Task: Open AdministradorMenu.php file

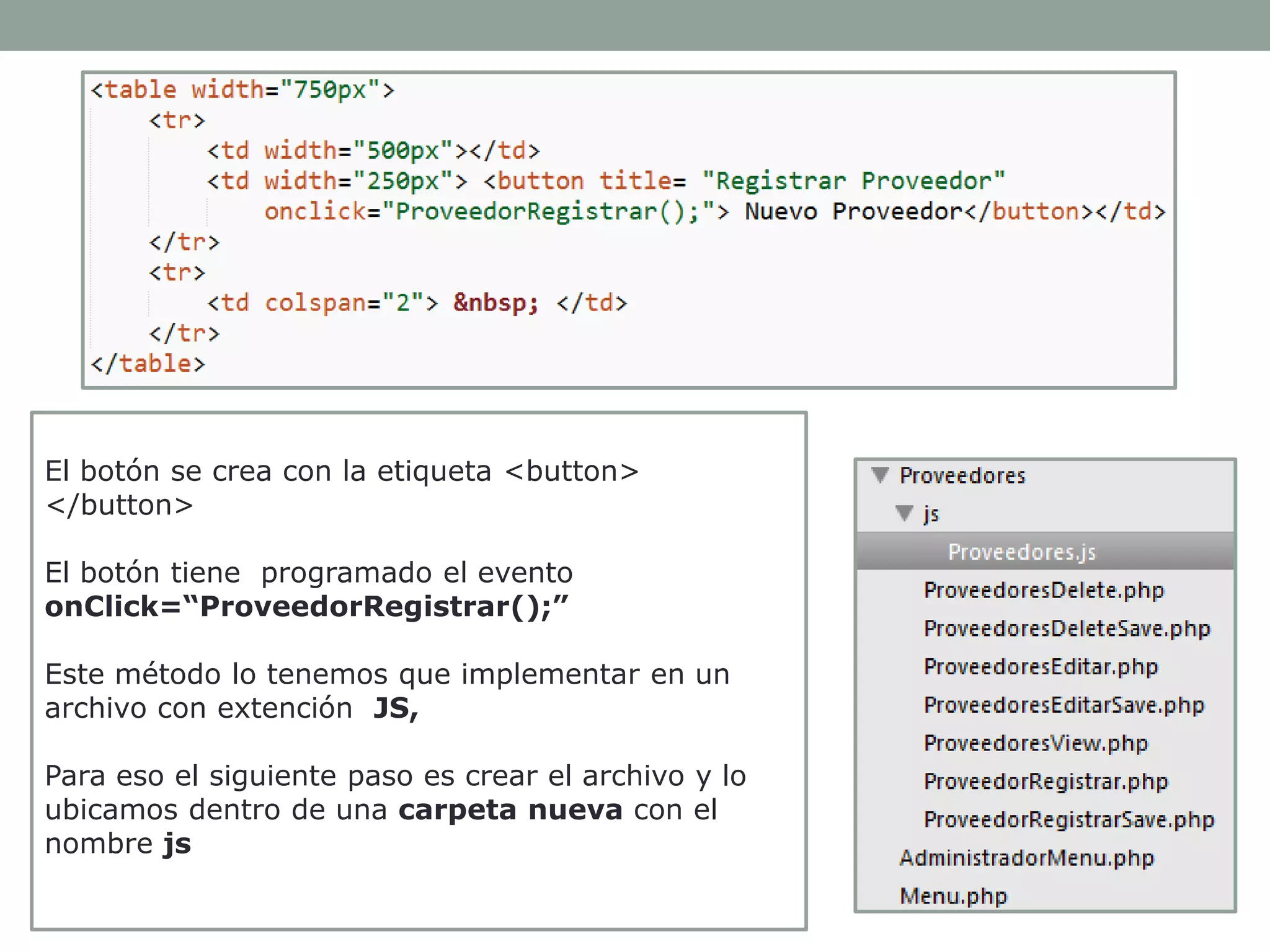Action: tap(1027, 858)
